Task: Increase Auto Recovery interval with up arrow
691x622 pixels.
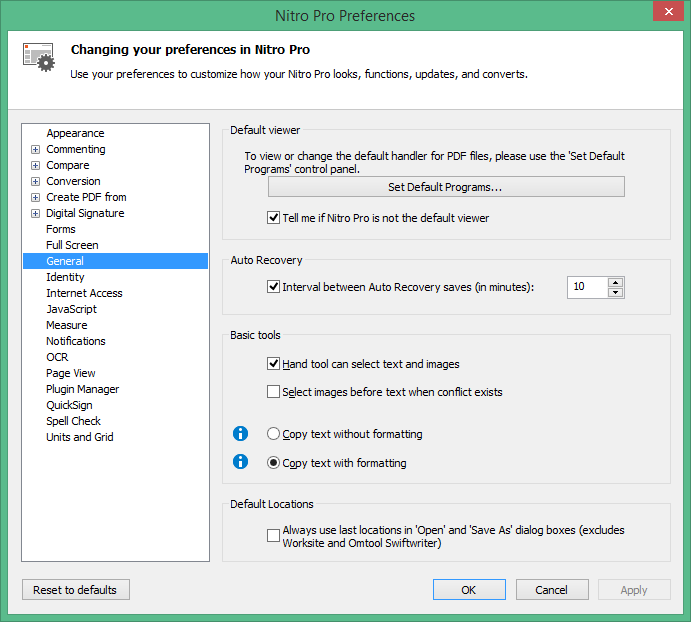Action: tap(616, 283)
